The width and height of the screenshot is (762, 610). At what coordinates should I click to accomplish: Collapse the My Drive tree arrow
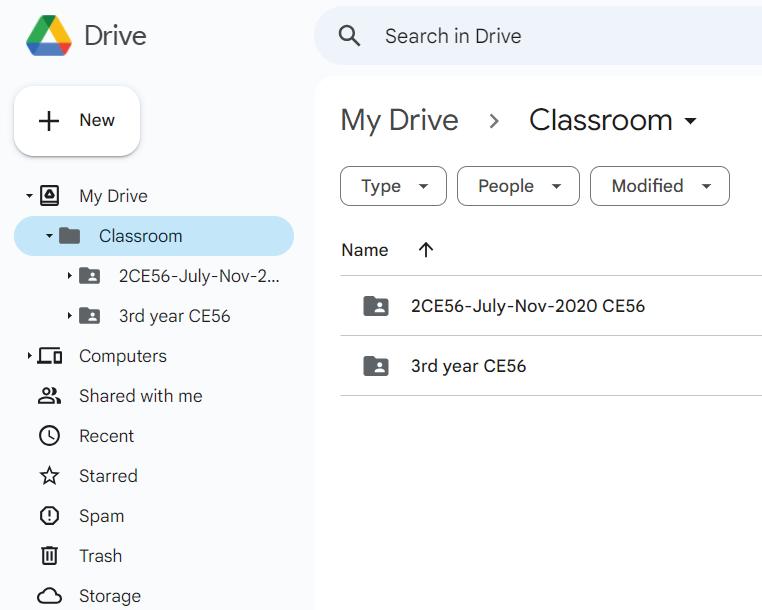(x=29, y=196)
